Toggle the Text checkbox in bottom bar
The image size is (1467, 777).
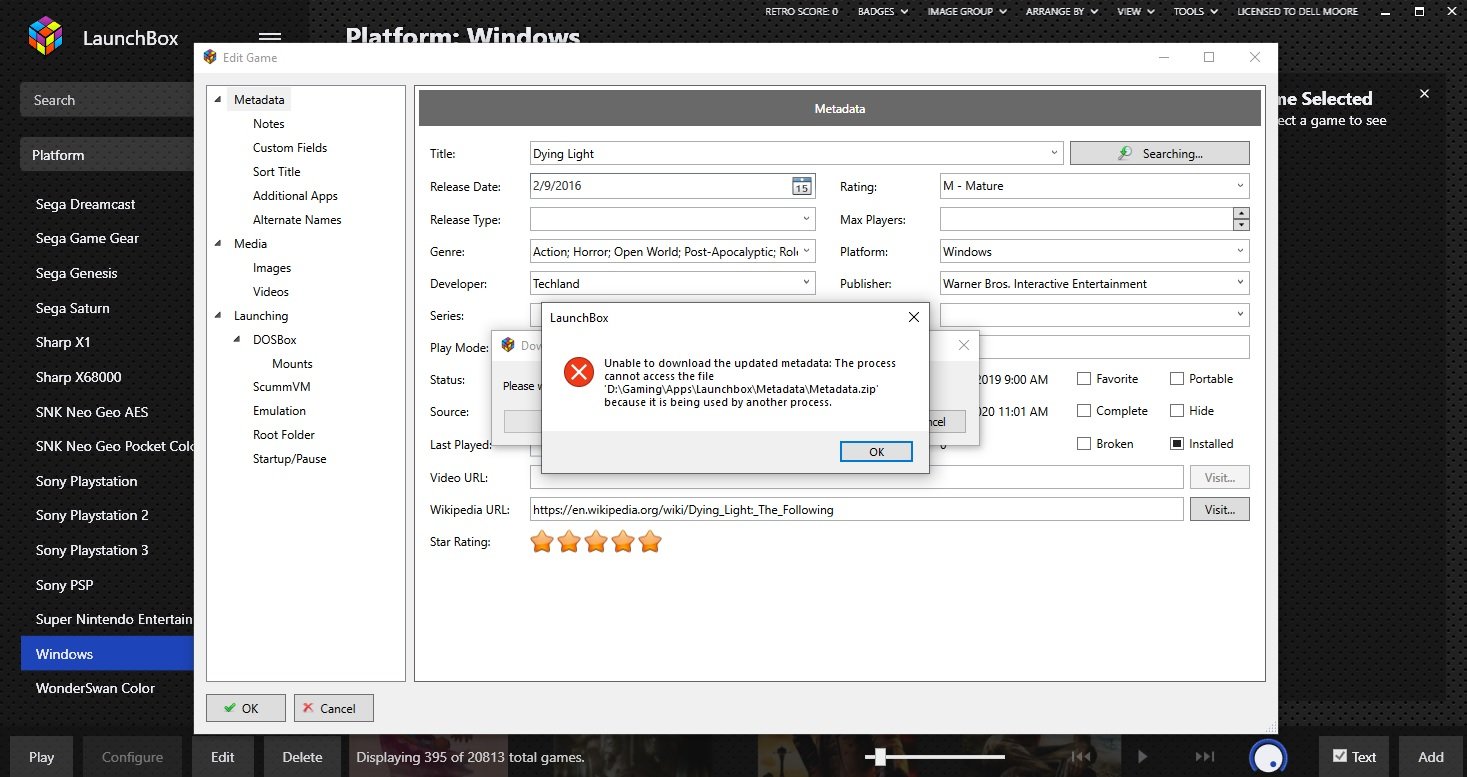coord(1339,756)
